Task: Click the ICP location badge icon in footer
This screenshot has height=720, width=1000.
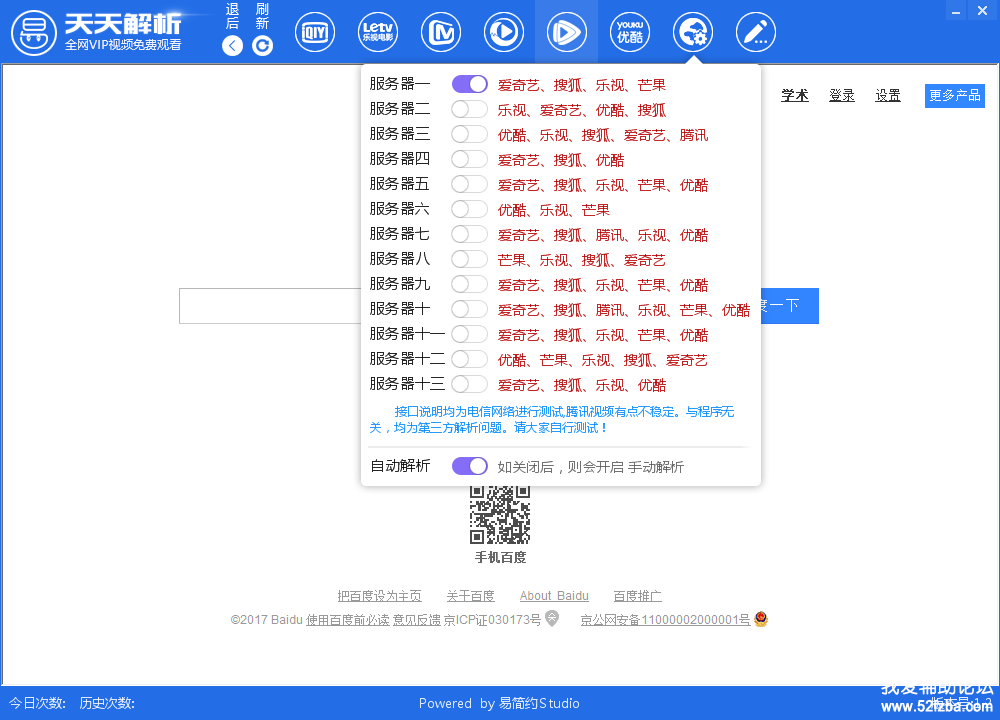Action: 552,618
